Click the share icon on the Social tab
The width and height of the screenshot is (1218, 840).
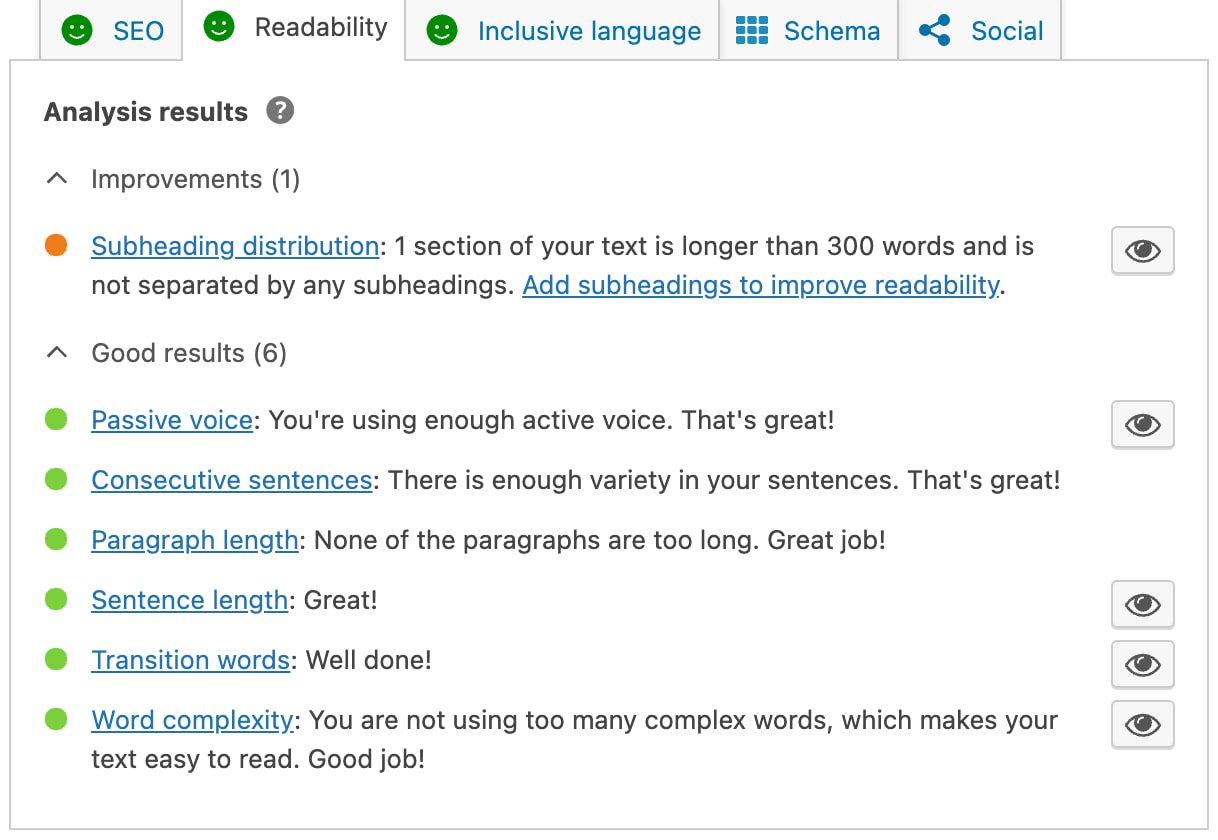pos(936,31)
